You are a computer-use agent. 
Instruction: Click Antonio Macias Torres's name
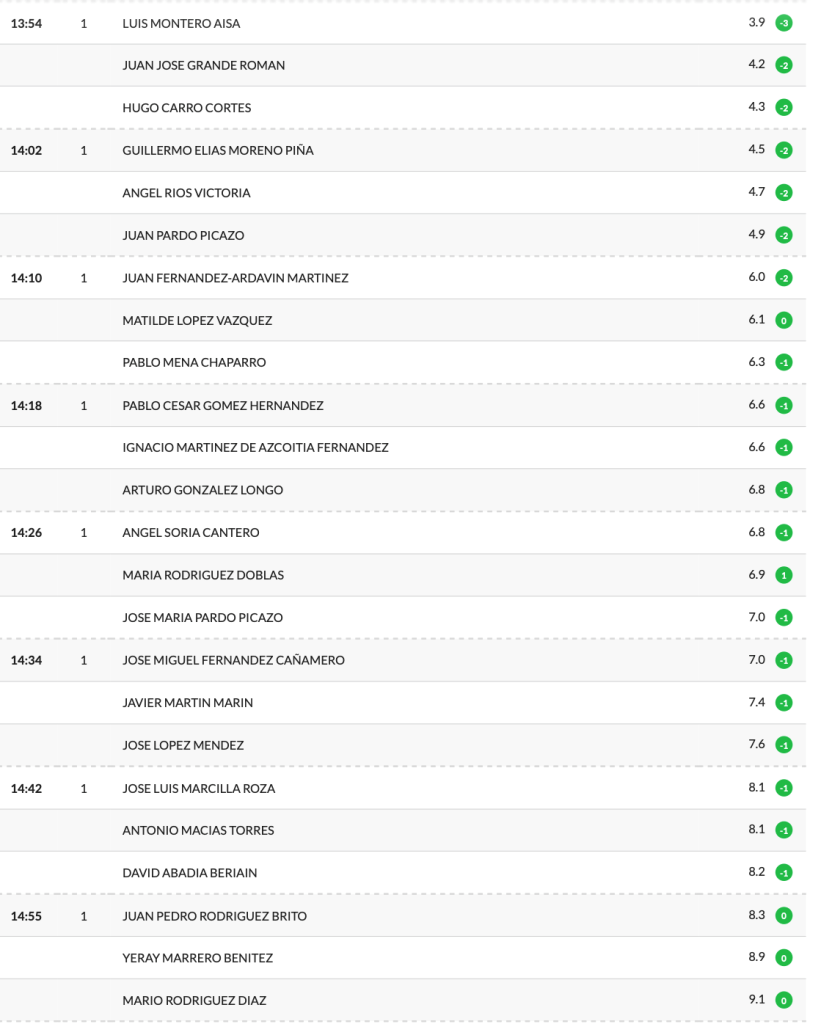(x=198, y=830)
